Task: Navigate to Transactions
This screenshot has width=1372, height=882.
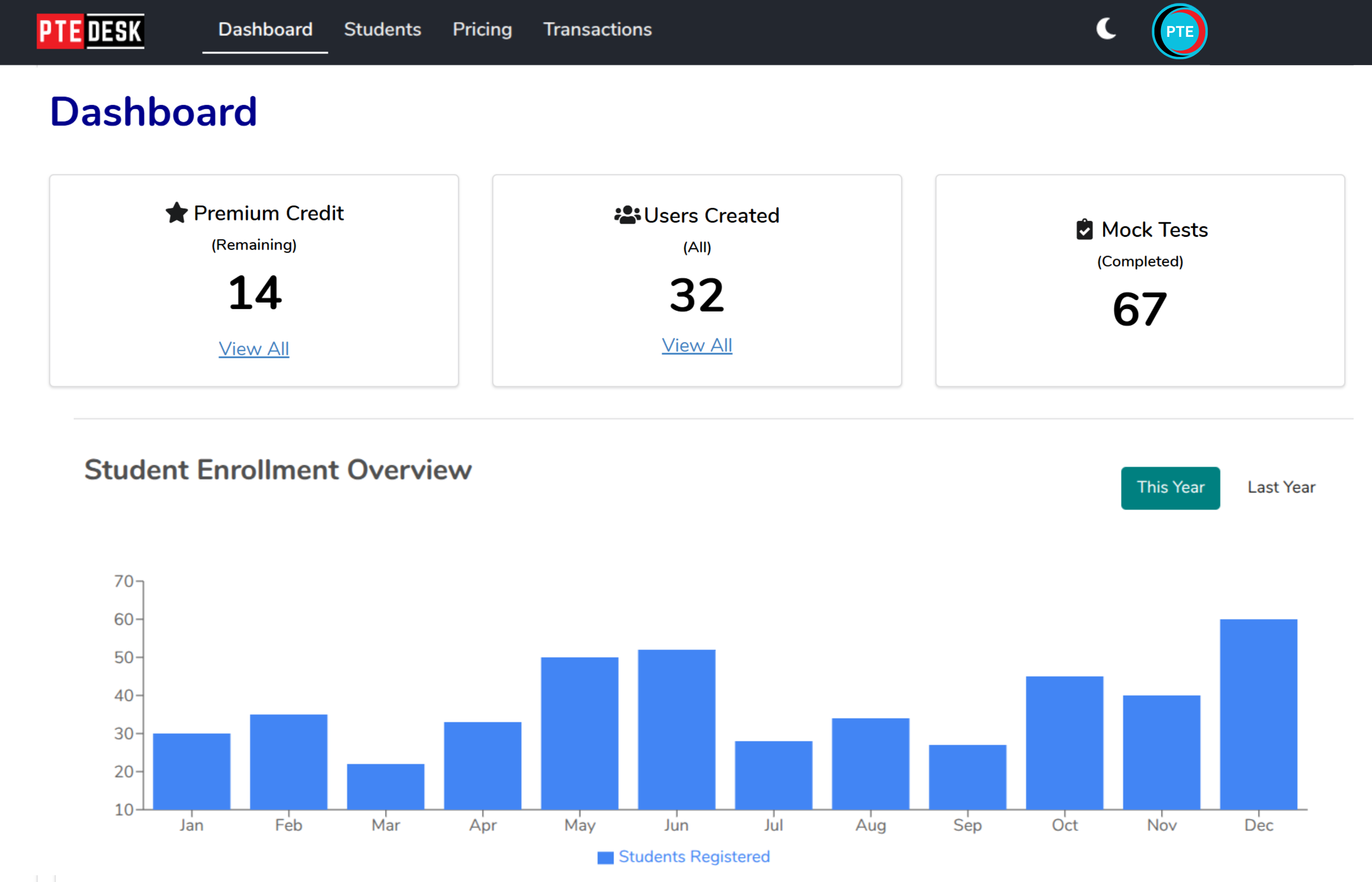Action: point(597,30)
